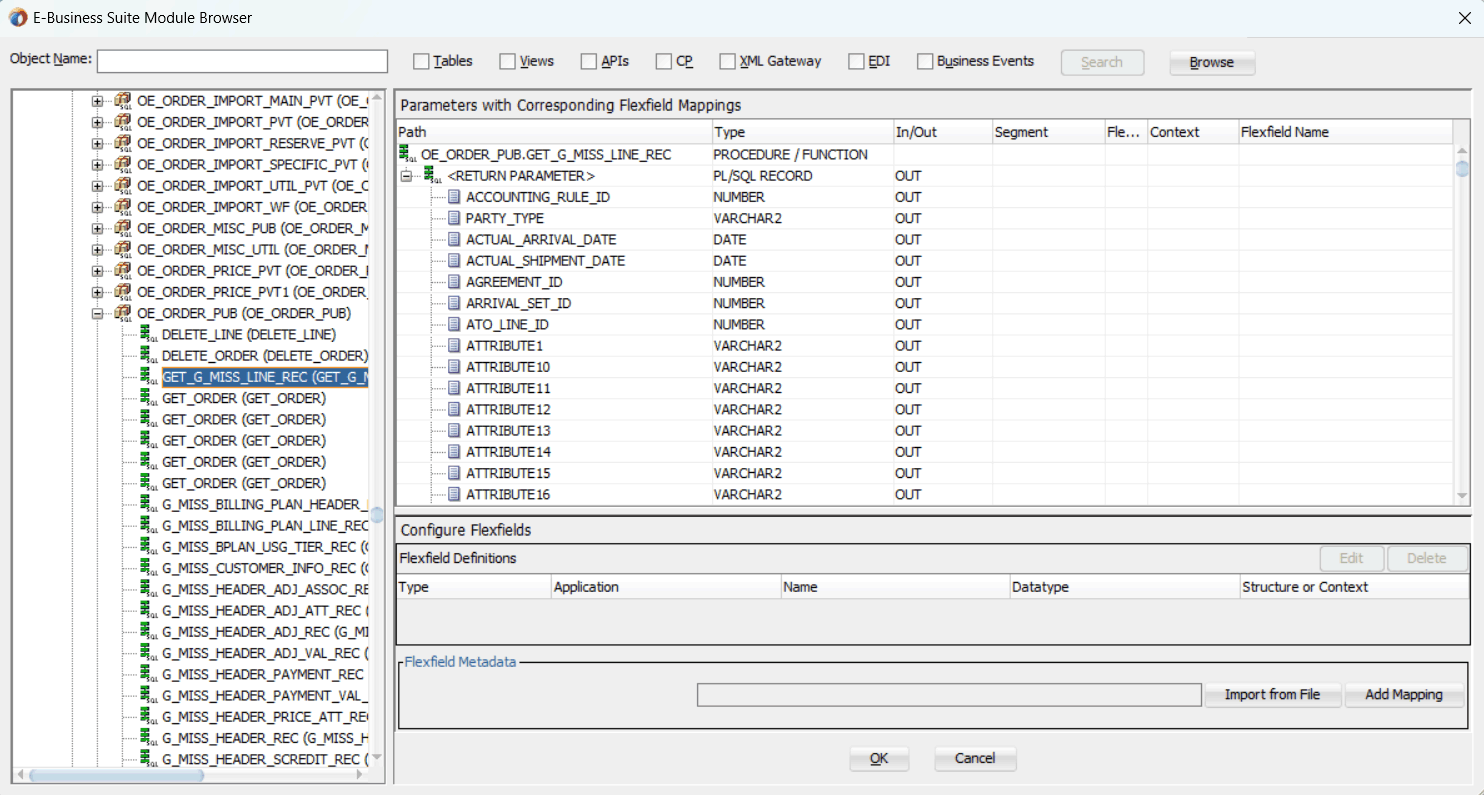Image resolution: width=1484 pixels, height=795 pixels.
Task: Click the Object Name input field
Action: pos(242,62)
